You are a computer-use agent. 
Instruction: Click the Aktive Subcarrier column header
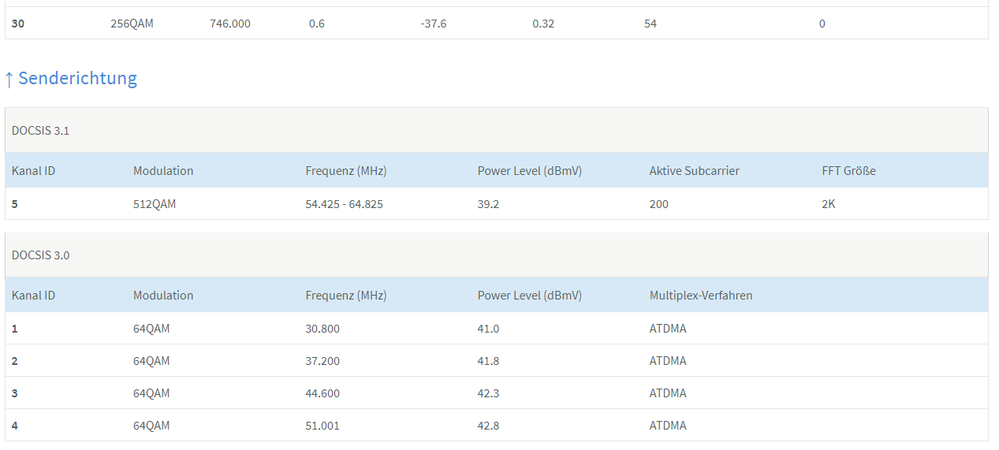click(694, 171)
